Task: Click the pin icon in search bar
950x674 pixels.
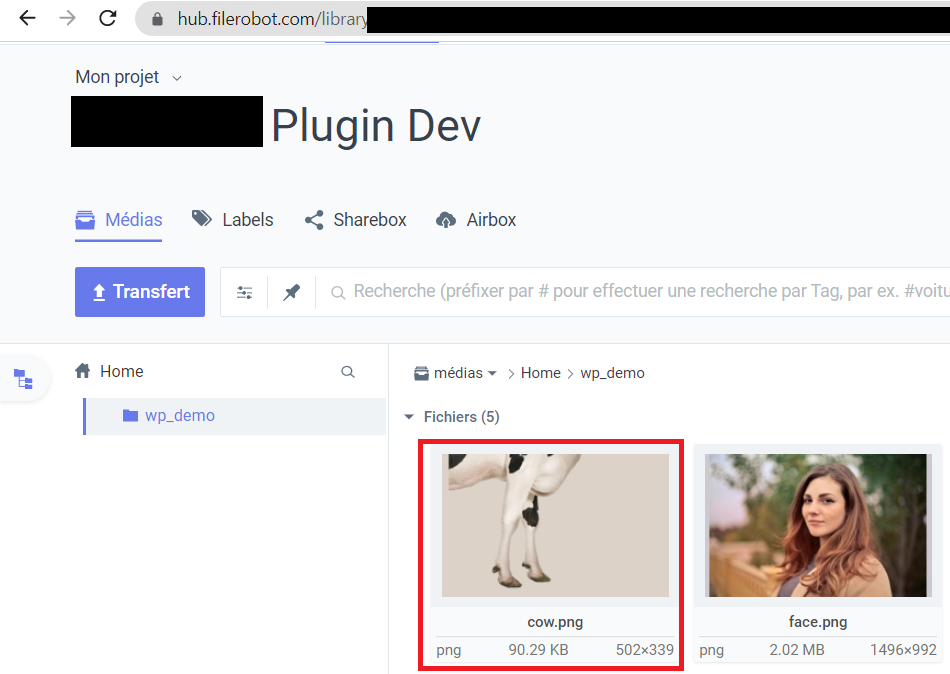Action: pos(291,293)
